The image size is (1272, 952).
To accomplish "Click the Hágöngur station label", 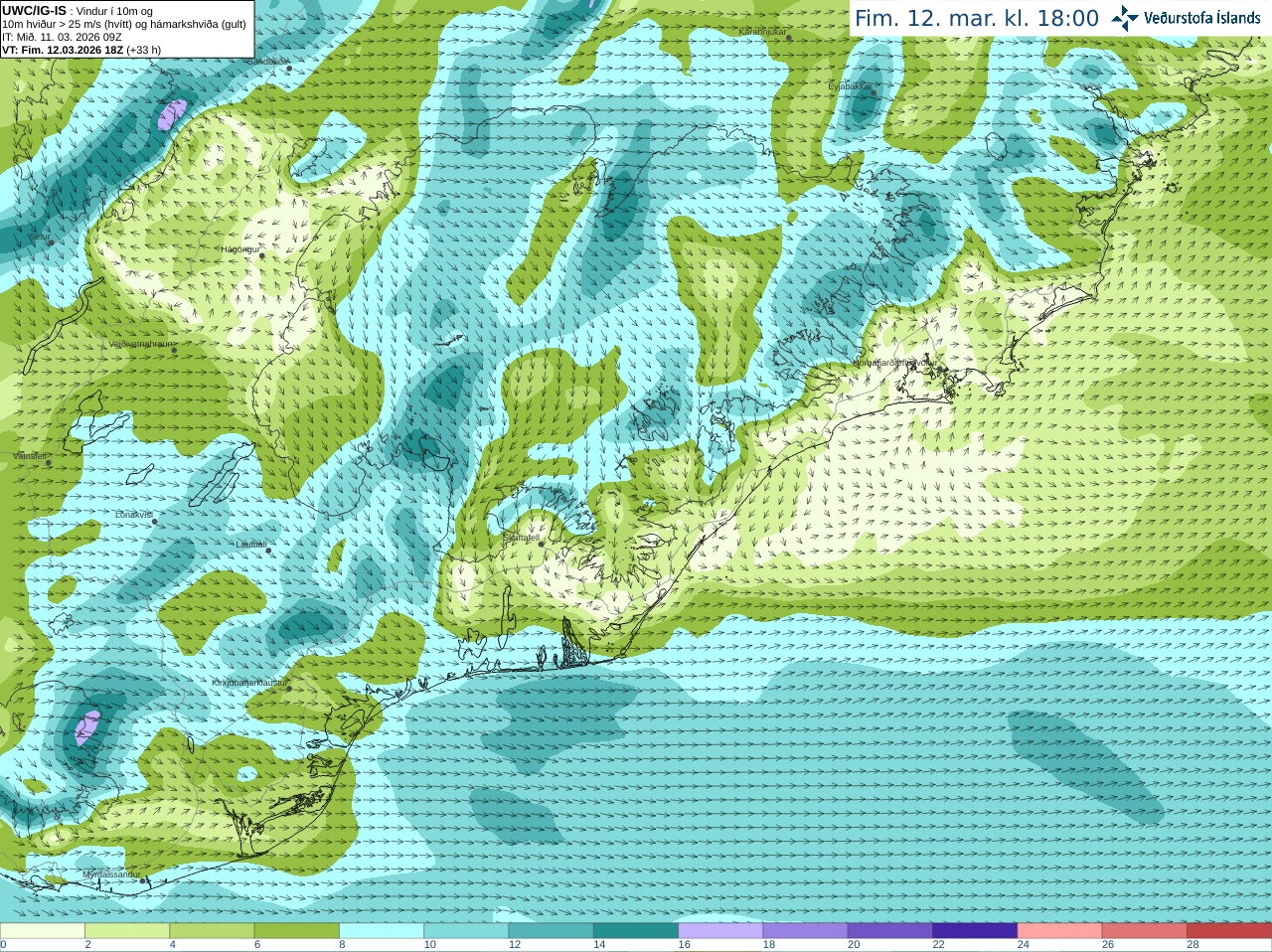I will (x=239, y=249).
